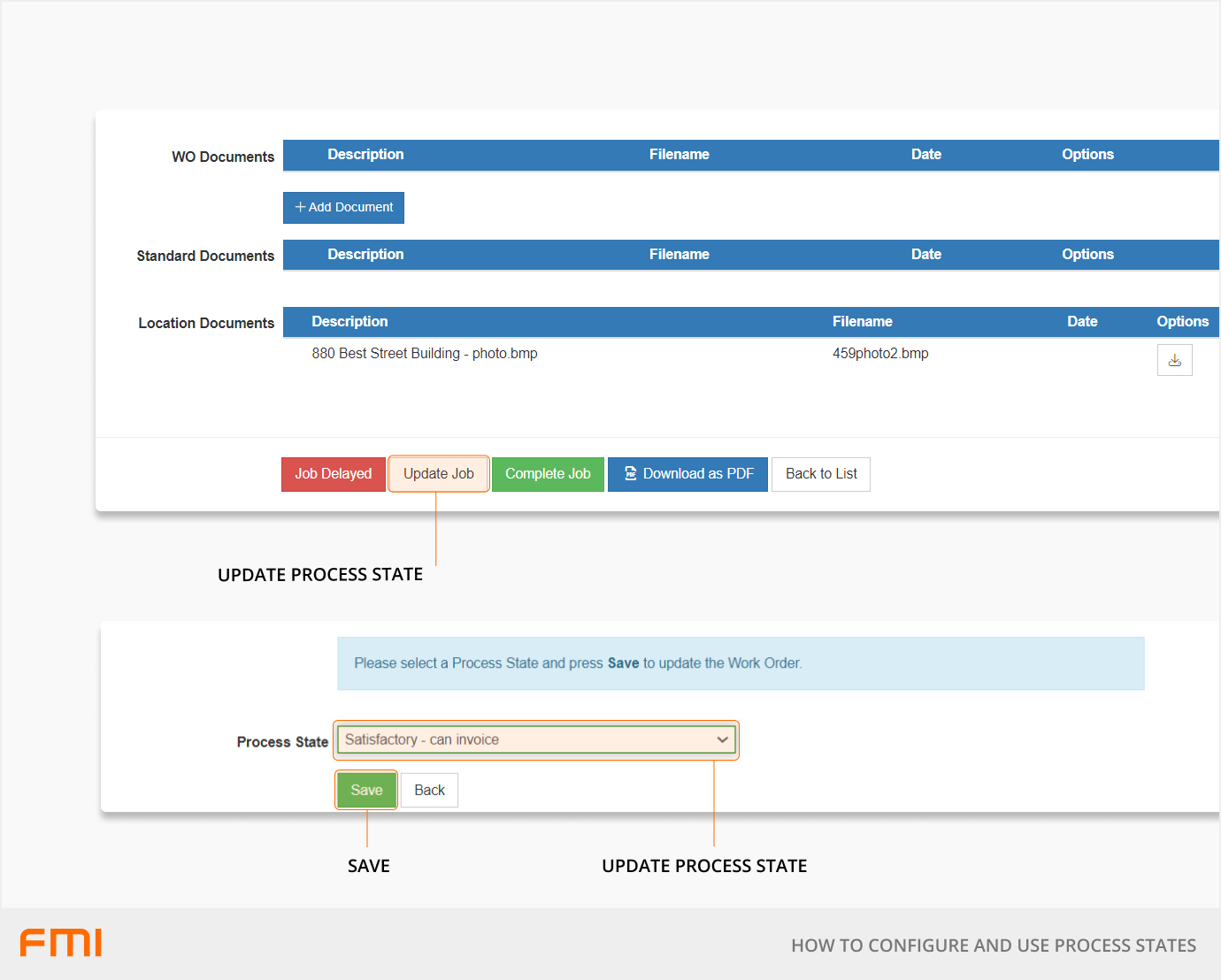Click the Back button beside Save
This screenshot has width=1221, height=980.
pos(429,790)
